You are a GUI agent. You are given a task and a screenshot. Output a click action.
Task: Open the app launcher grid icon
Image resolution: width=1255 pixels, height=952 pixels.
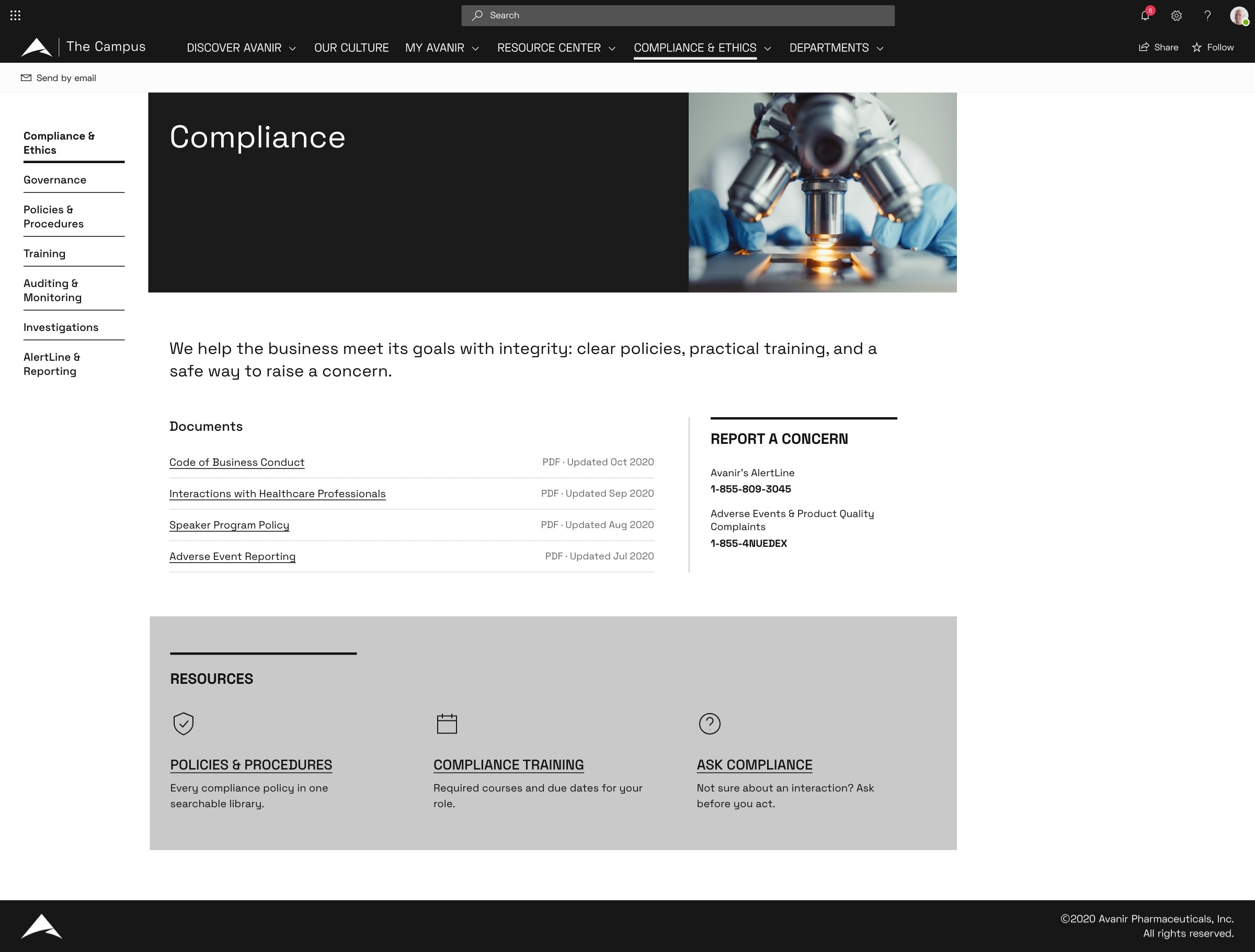click(x=15, y=15)
